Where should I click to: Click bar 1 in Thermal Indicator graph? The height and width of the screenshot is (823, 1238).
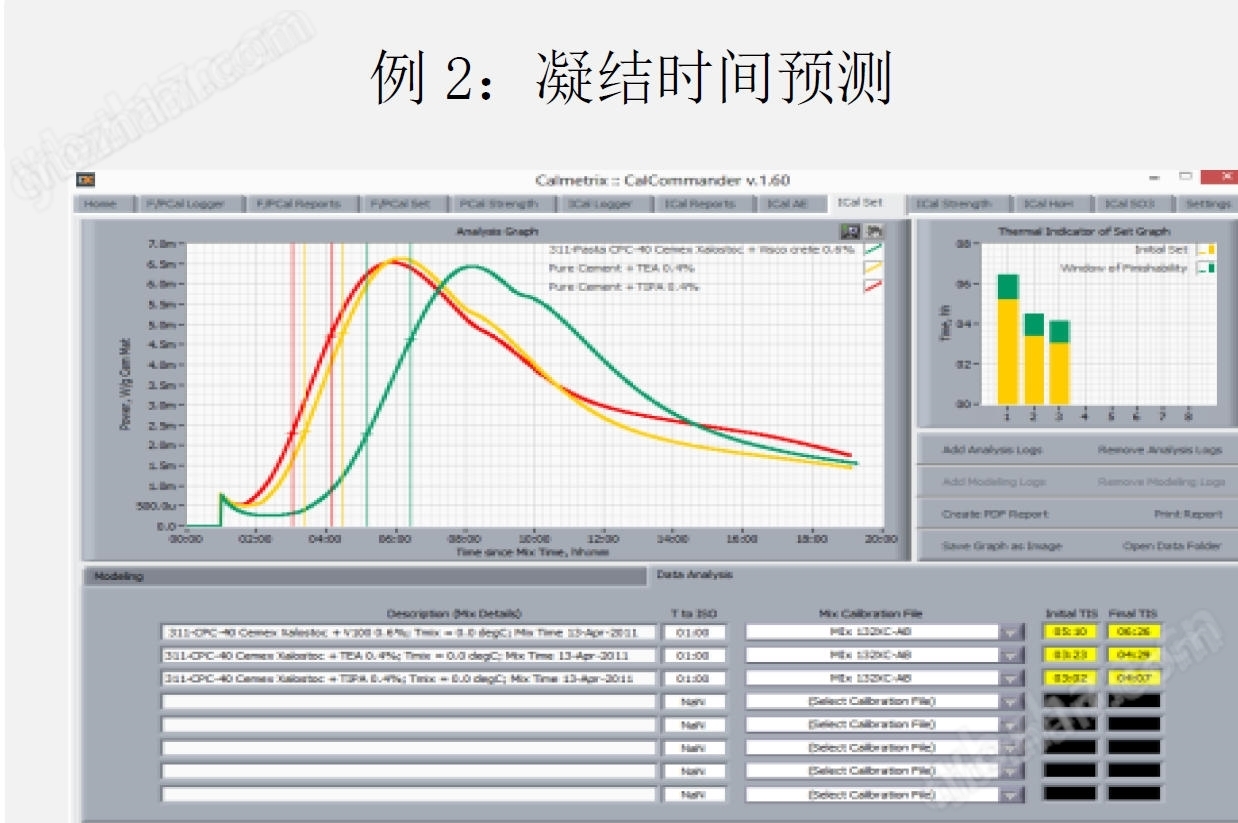pos(1008,339)
